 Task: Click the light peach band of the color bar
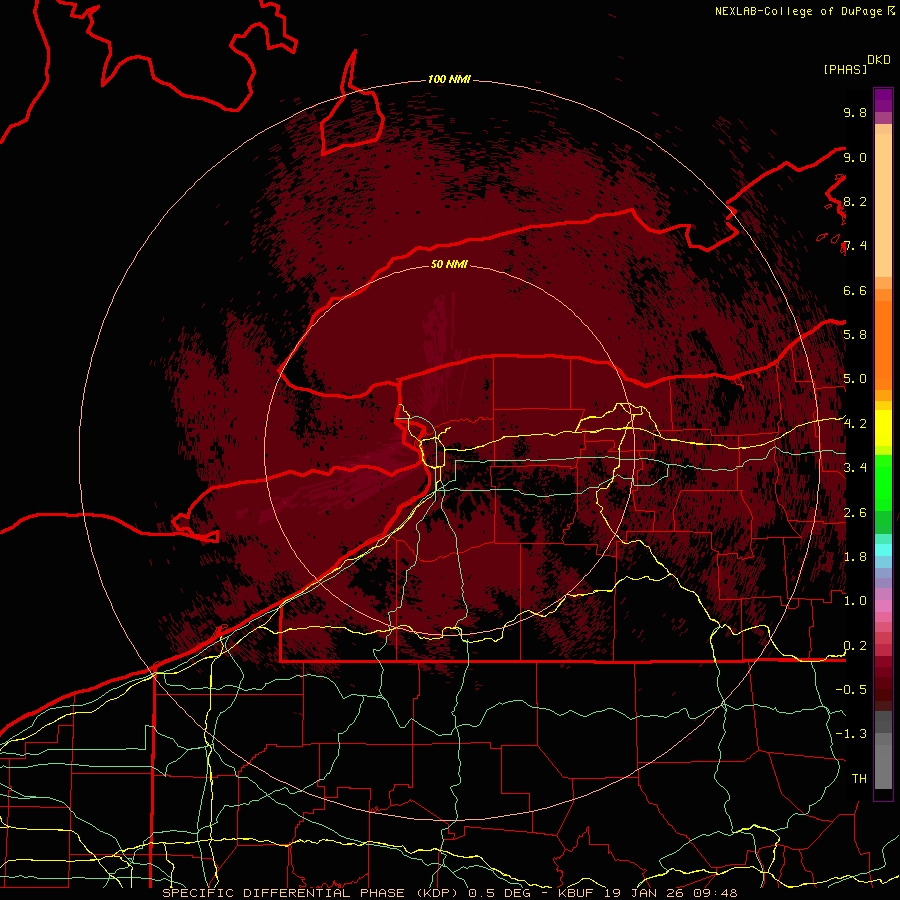883,205
